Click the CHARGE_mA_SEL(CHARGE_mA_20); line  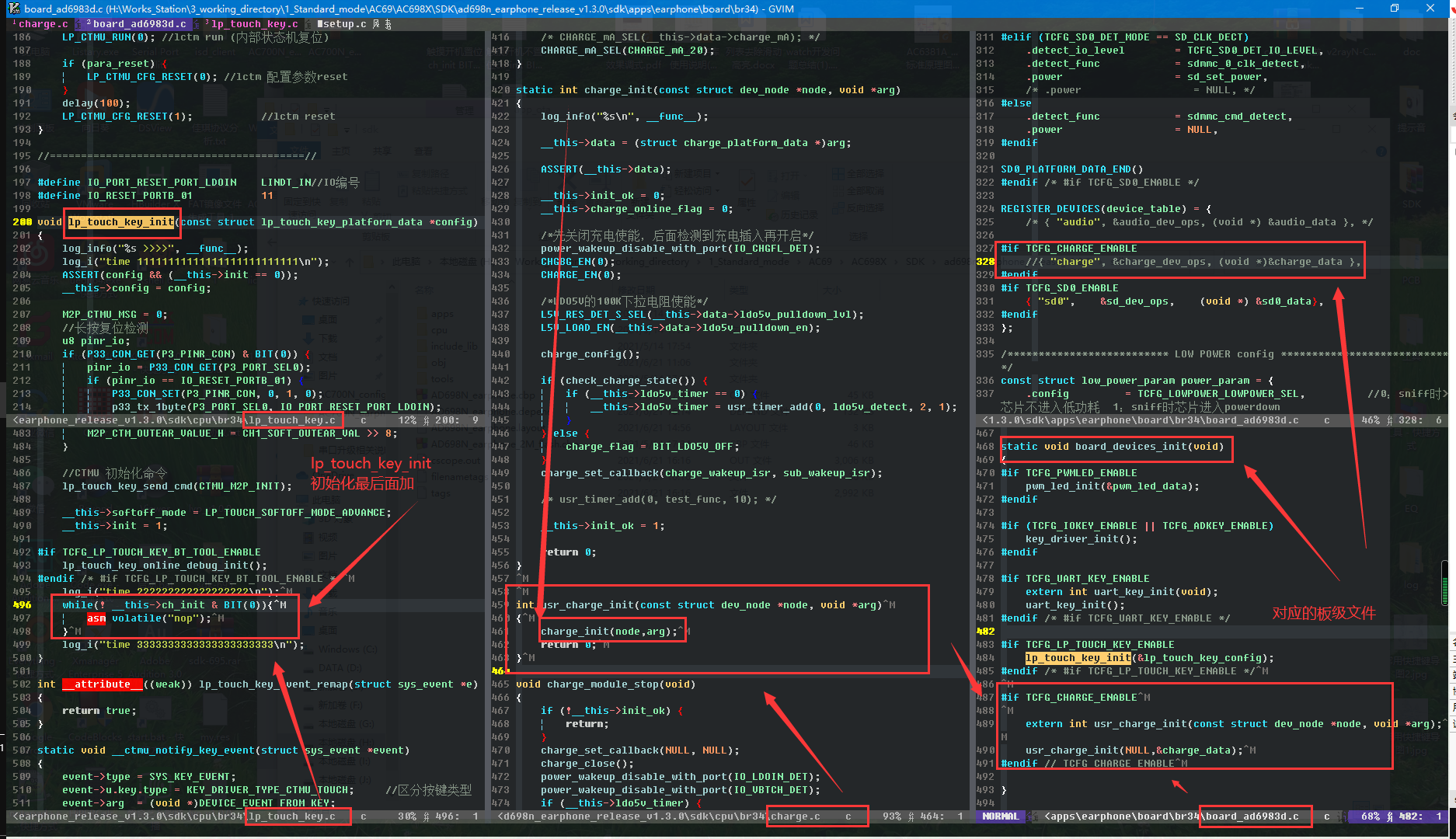coord(628,50)
